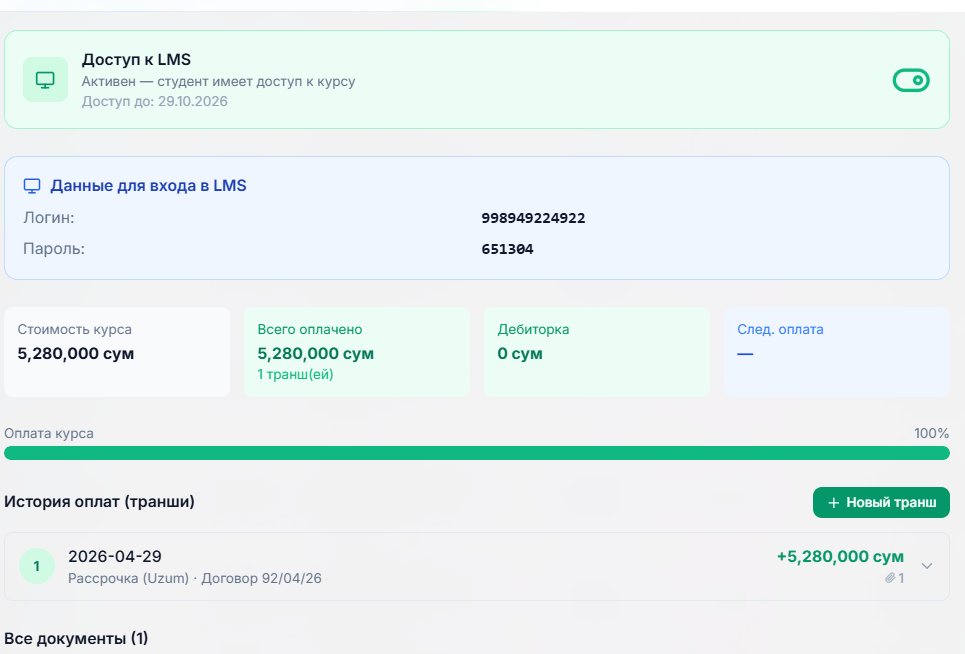Select the login value 998949224922
Viewport: 965px width, 654px height.
533,218
